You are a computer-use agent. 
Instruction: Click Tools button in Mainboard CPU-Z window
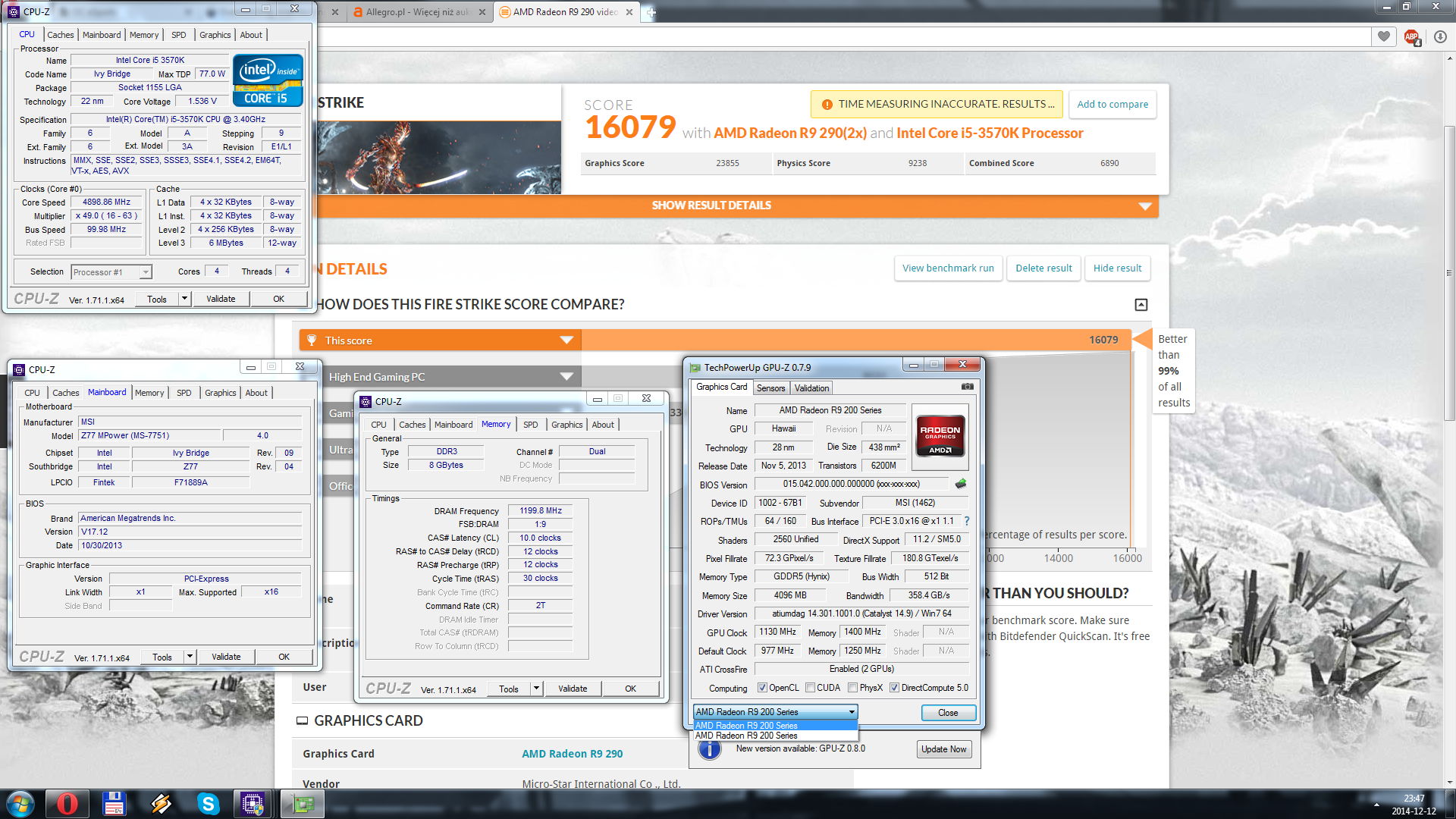(x=162, y=657)
